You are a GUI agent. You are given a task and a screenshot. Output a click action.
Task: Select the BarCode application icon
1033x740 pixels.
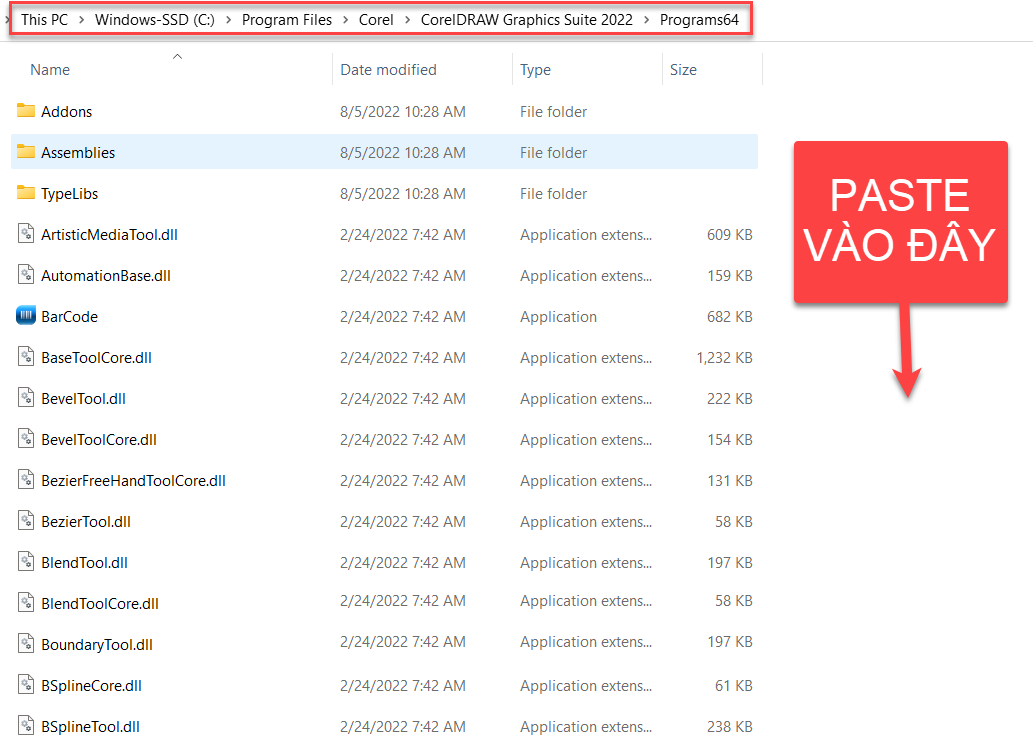pos(26,316)
